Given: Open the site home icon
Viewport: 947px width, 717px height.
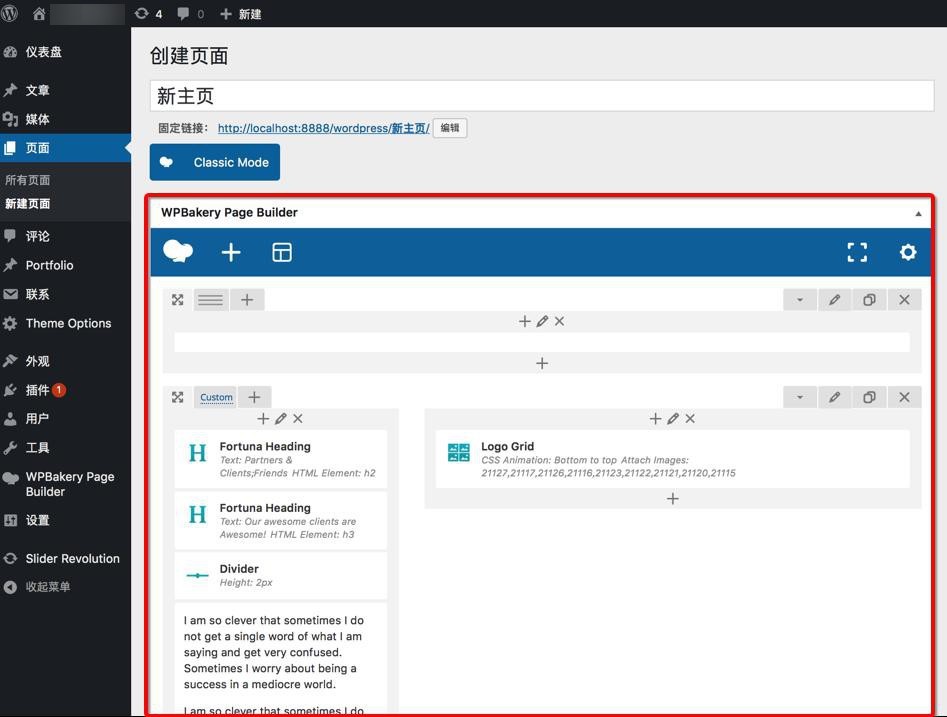Looking at the screenshot, I should (39, 13).
